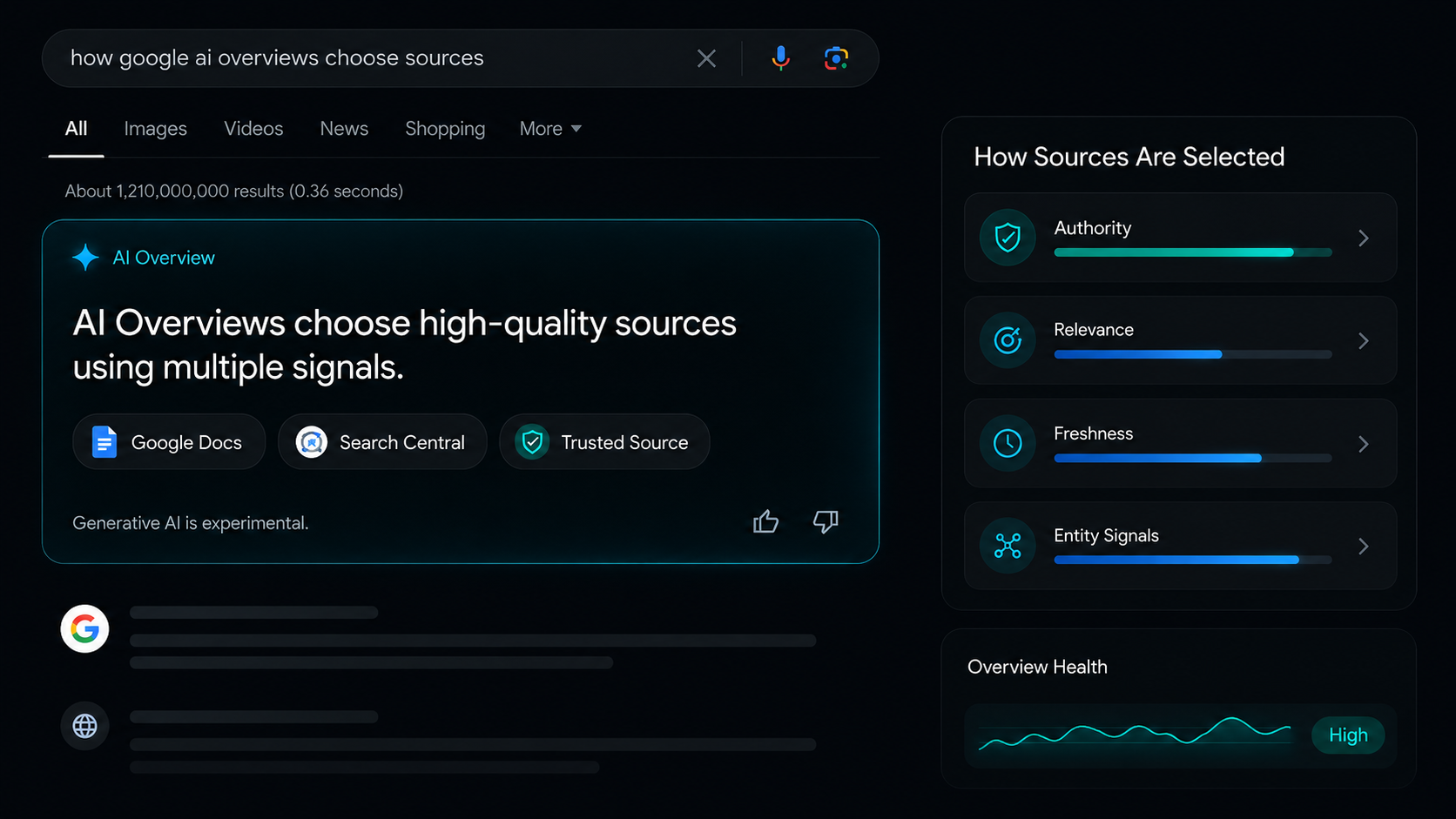The height and width of the screenshot is (819, 1456).
Task: Give thumbs up on the AI Overview
Action: coord(765,521)
